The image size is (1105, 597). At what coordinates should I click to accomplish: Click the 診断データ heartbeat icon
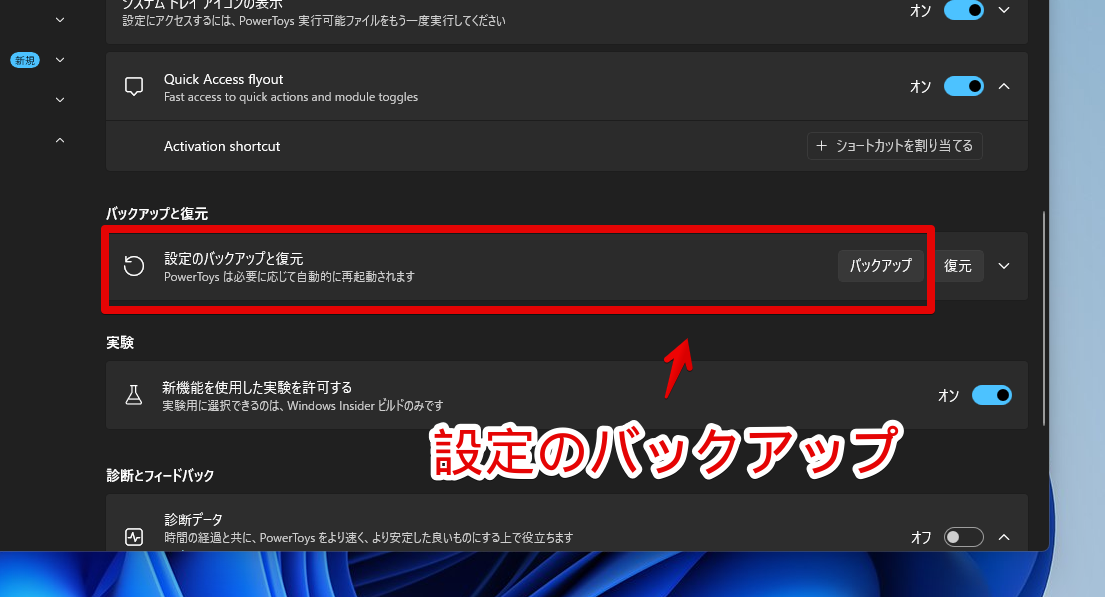point(134,537)
